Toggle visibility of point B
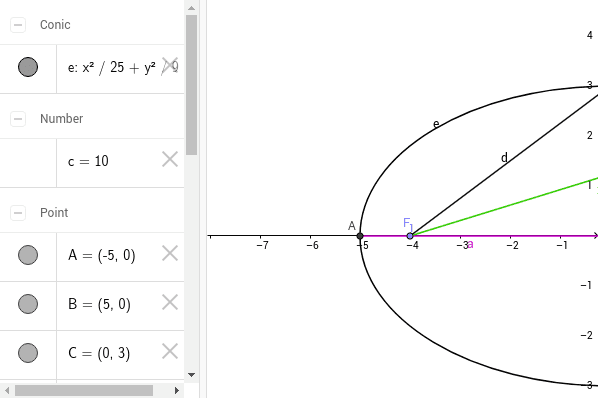 point(28,304)
